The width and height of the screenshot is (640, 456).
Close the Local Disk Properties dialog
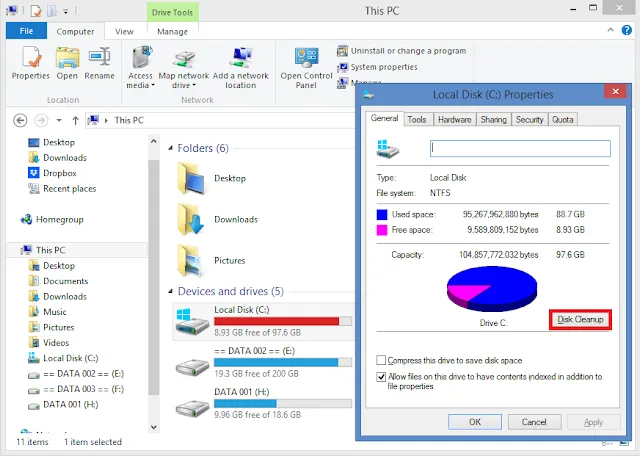(616, 91)
